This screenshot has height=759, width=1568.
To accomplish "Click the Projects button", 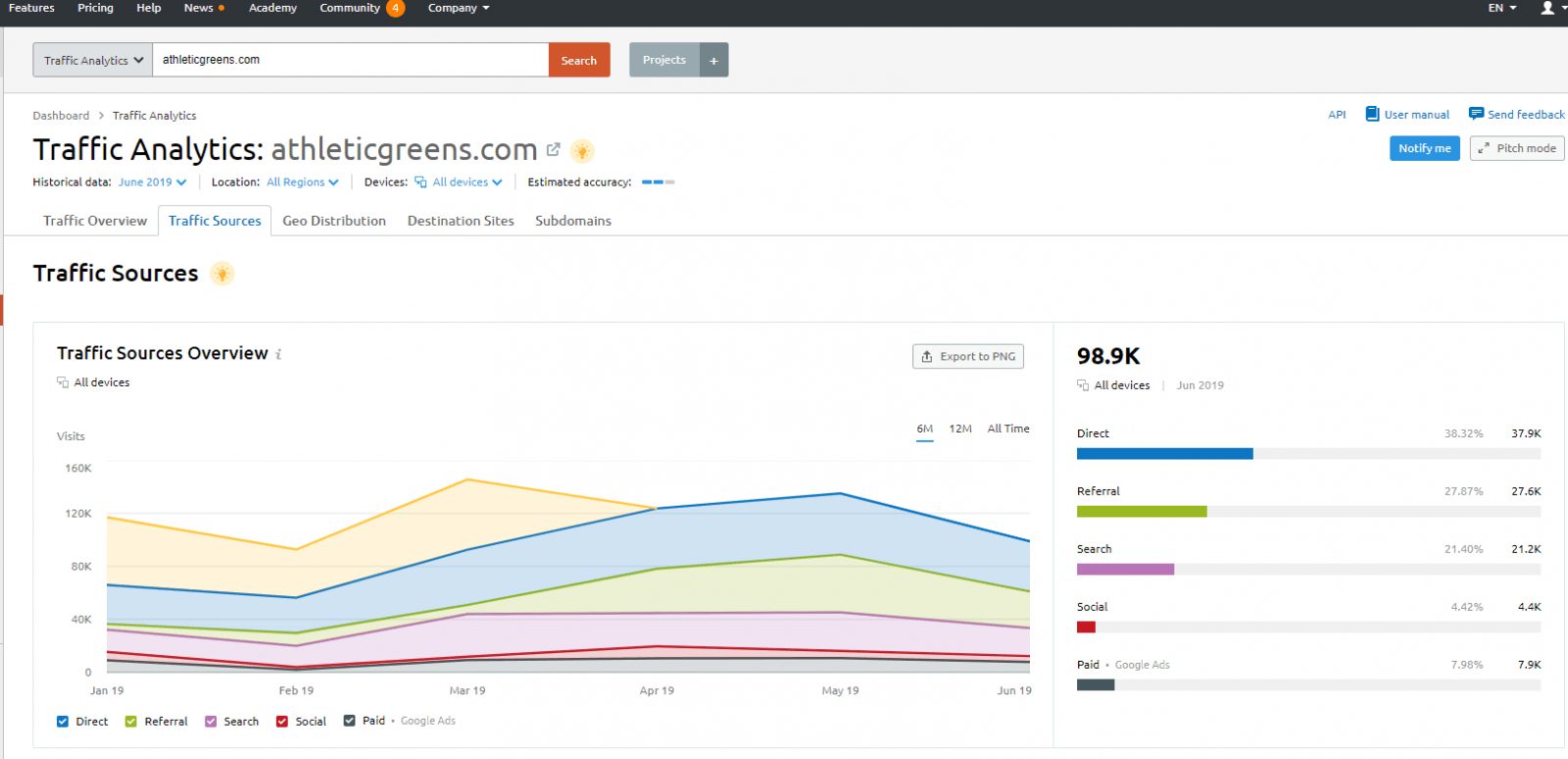I will pyautogui.click(x=664, y=60).
